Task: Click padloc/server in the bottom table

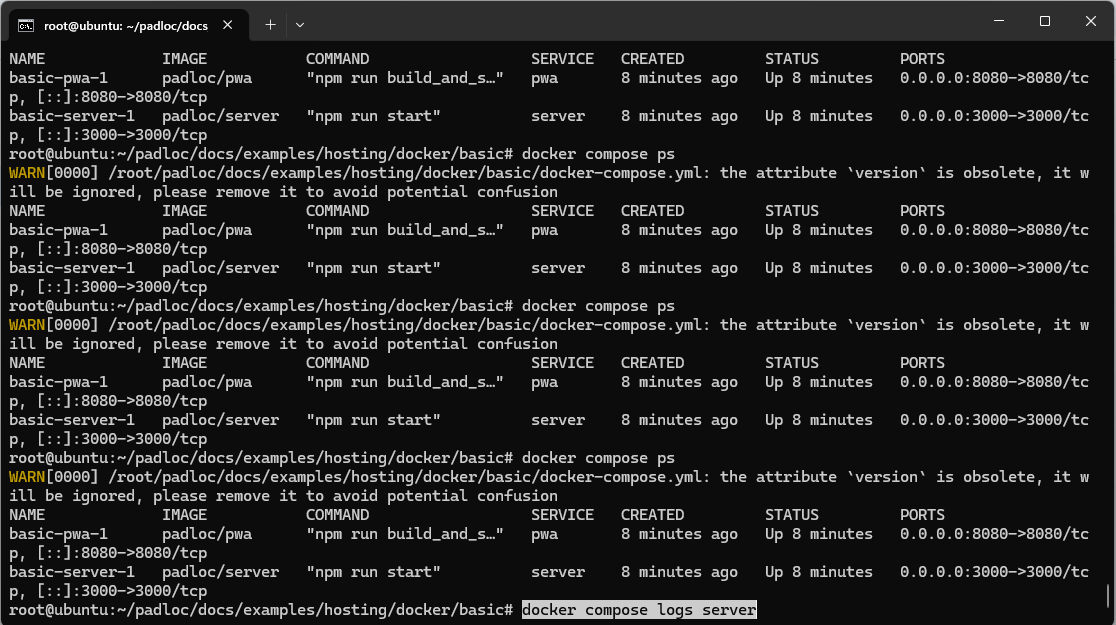Action: click(221, 572)
